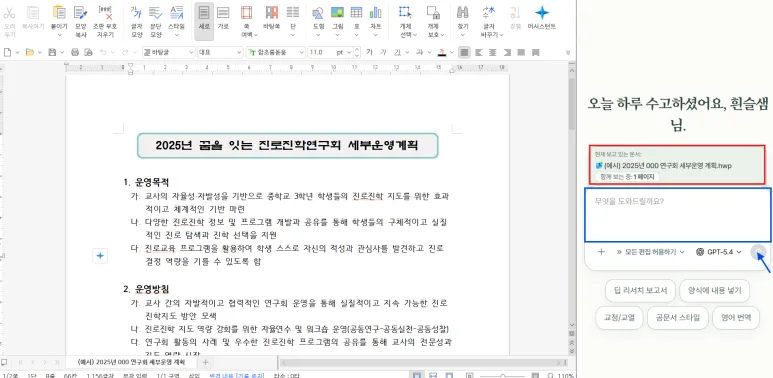Click the plus attach button in assistant
The height and width of the screenshot is (378, 773).
[x=601, y=252]
